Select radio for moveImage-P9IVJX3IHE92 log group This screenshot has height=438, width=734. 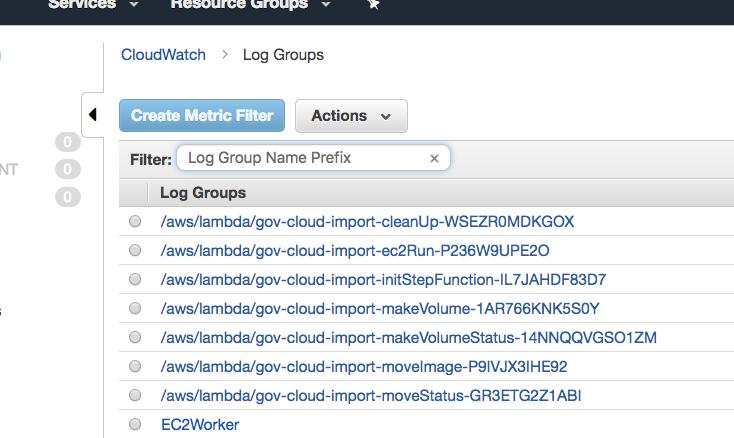[x=135, y=366]
